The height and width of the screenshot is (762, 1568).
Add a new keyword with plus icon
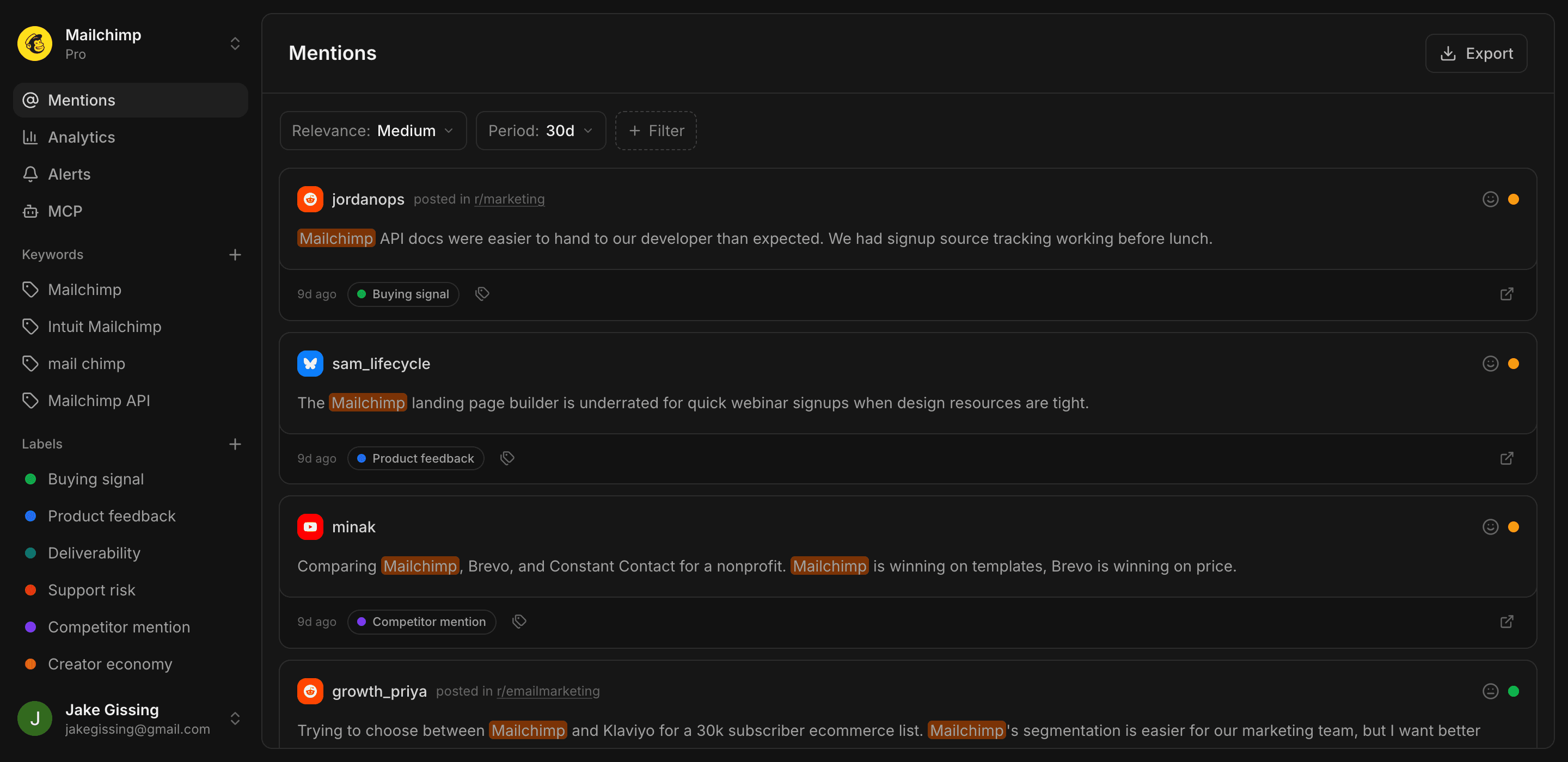click(235, 255)
